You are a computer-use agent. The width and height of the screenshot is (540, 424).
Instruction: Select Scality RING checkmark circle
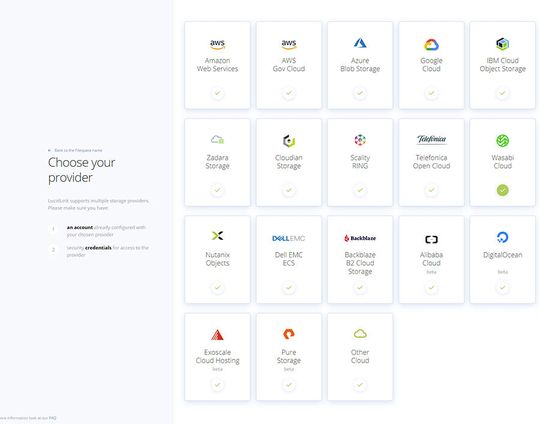pos(360,190)
